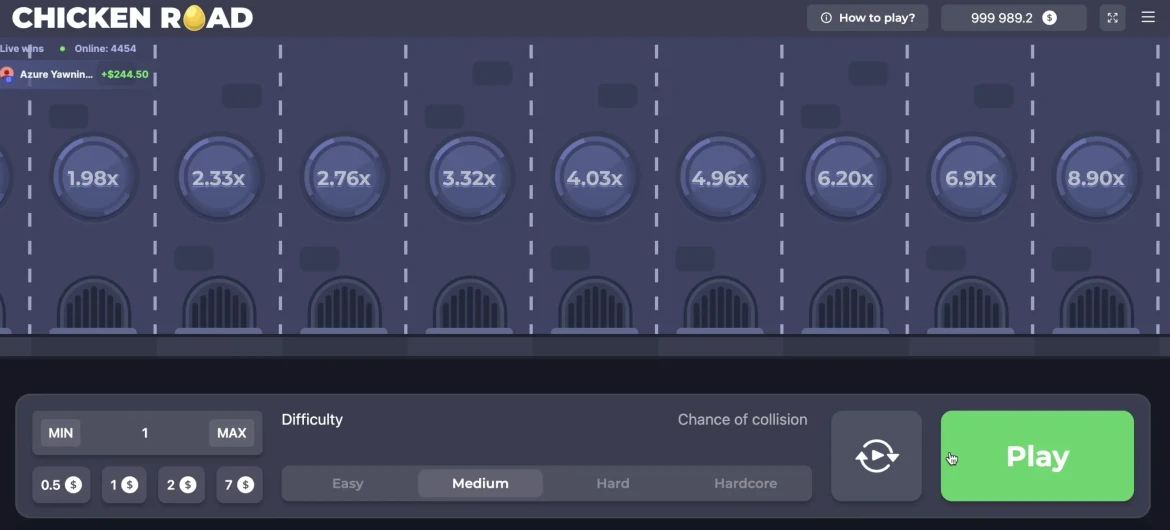Image resolution: width=1170 pixels, height=530 pixels.
Task: Start the game with Play button
Action: pyautogui.click(x=1037, y=456)
